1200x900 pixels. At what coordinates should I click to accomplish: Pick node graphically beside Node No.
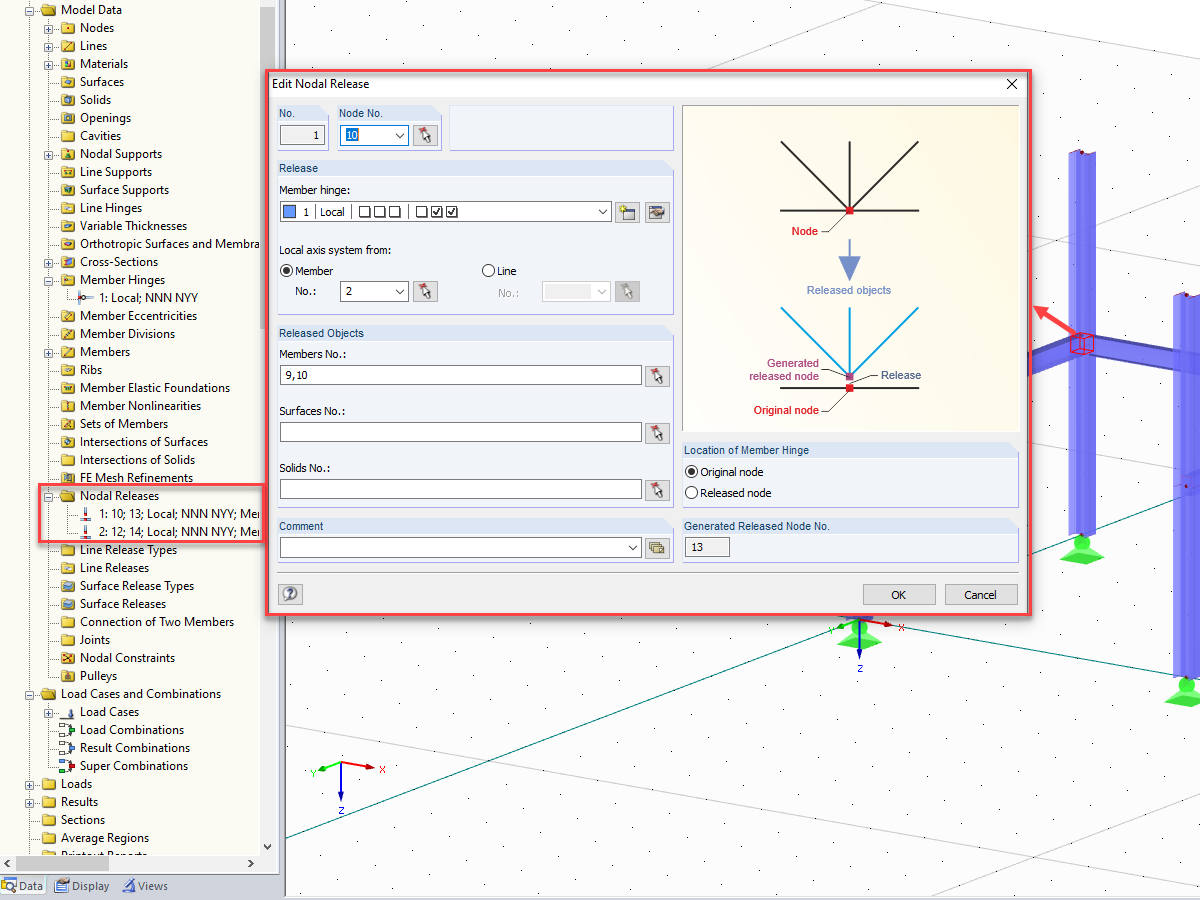pyautogui.click(x=427, y=135)
